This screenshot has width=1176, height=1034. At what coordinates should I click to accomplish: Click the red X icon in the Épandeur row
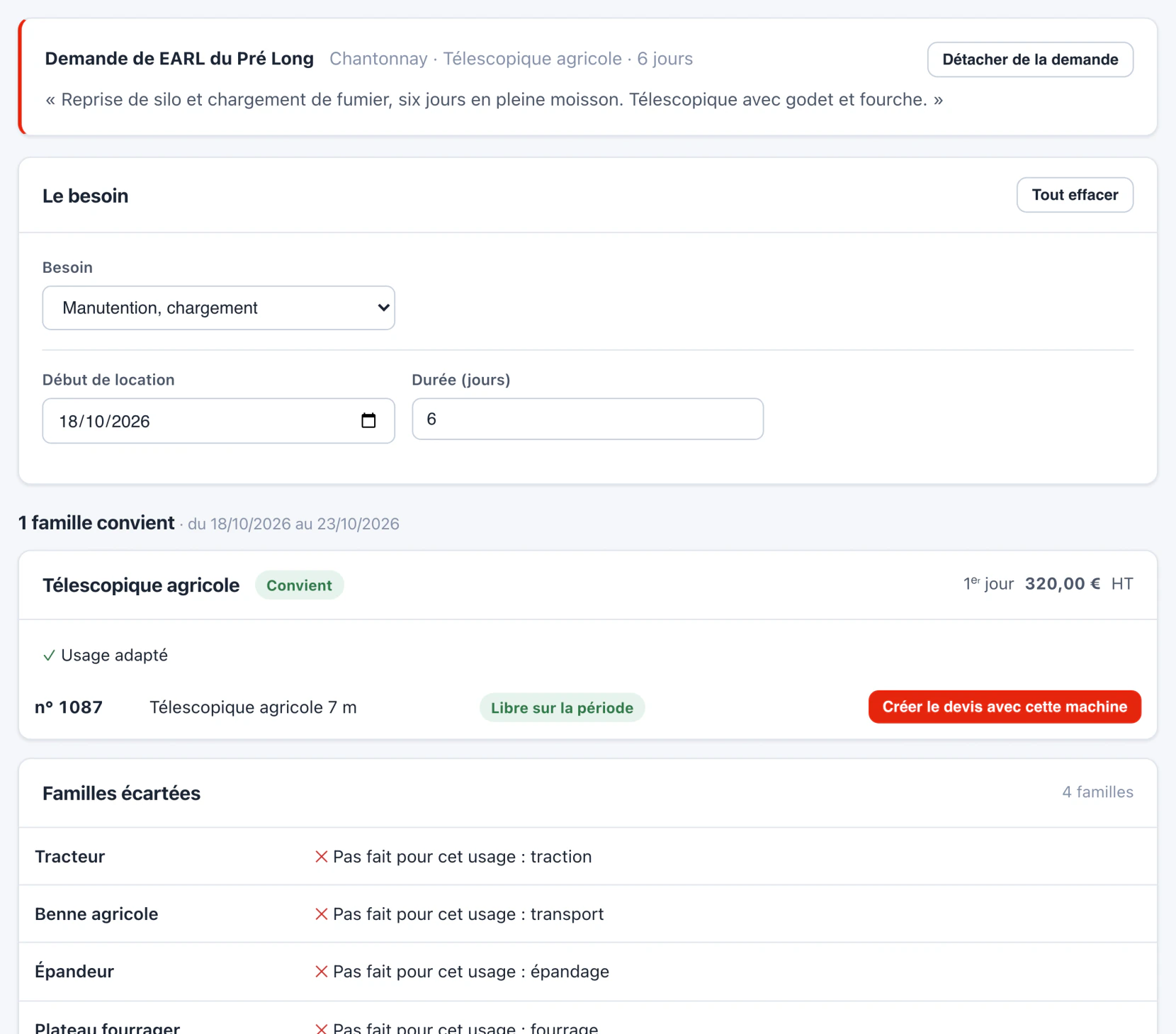(x=321, y=972)
